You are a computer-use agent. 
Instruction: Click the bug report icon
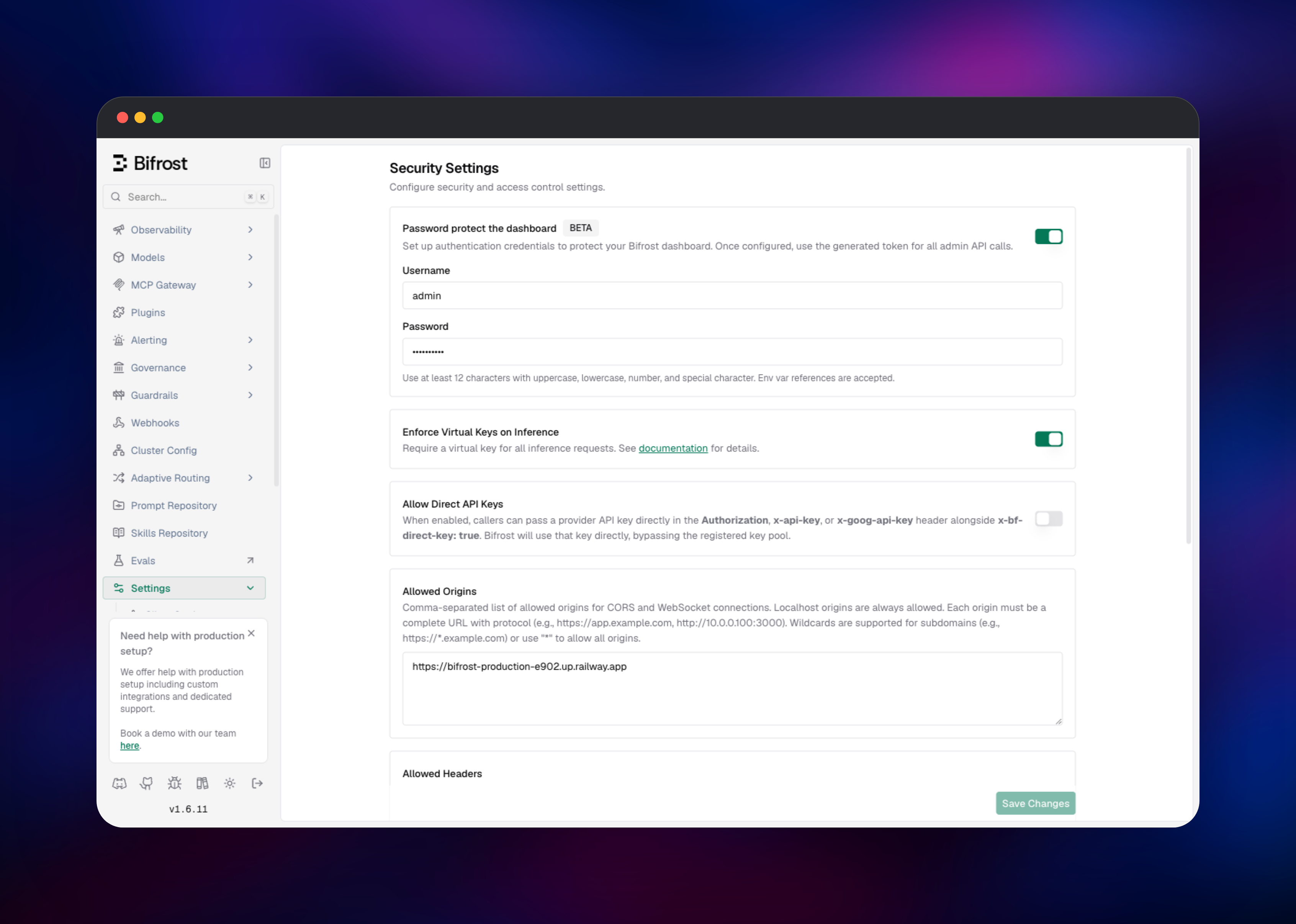click(x=174, y=783)
